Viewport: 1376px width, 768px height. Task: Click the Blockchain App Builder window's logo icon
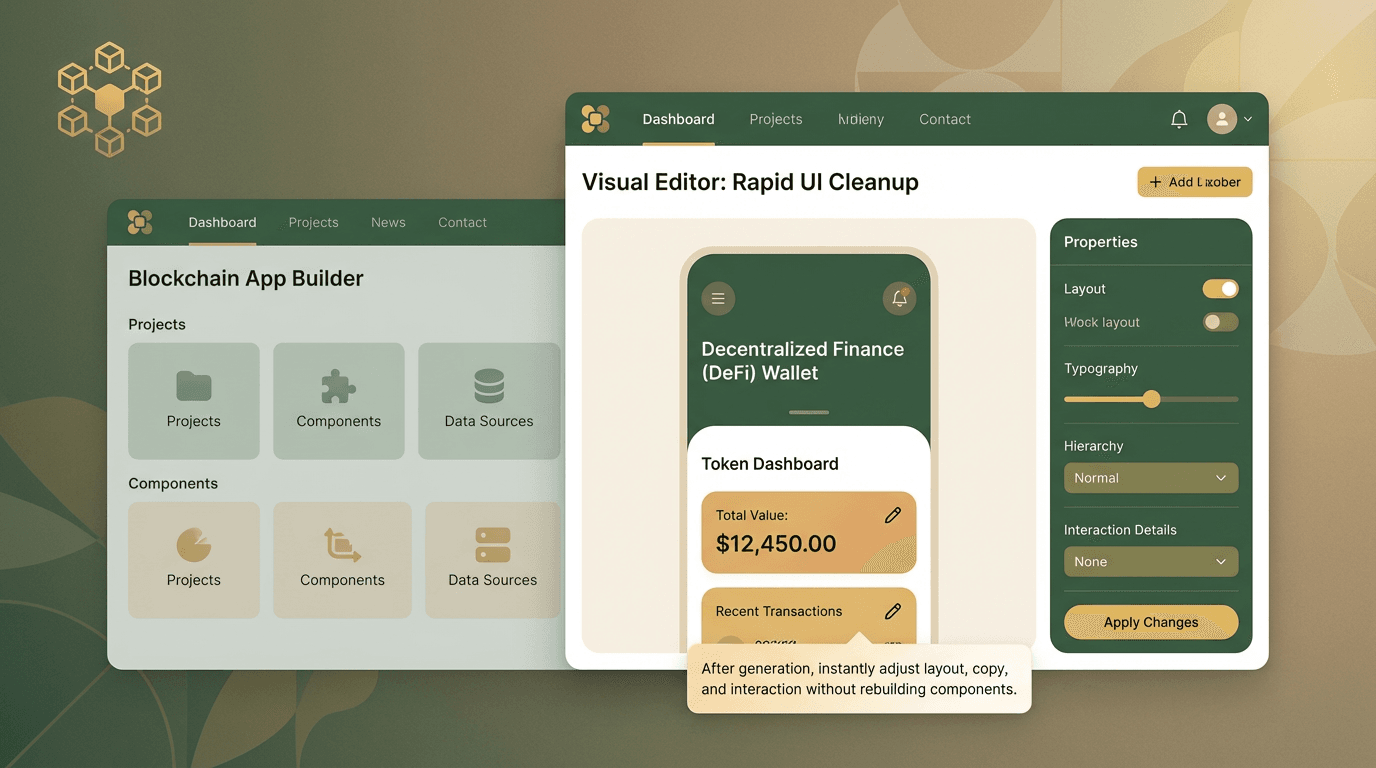pos(140,222)
